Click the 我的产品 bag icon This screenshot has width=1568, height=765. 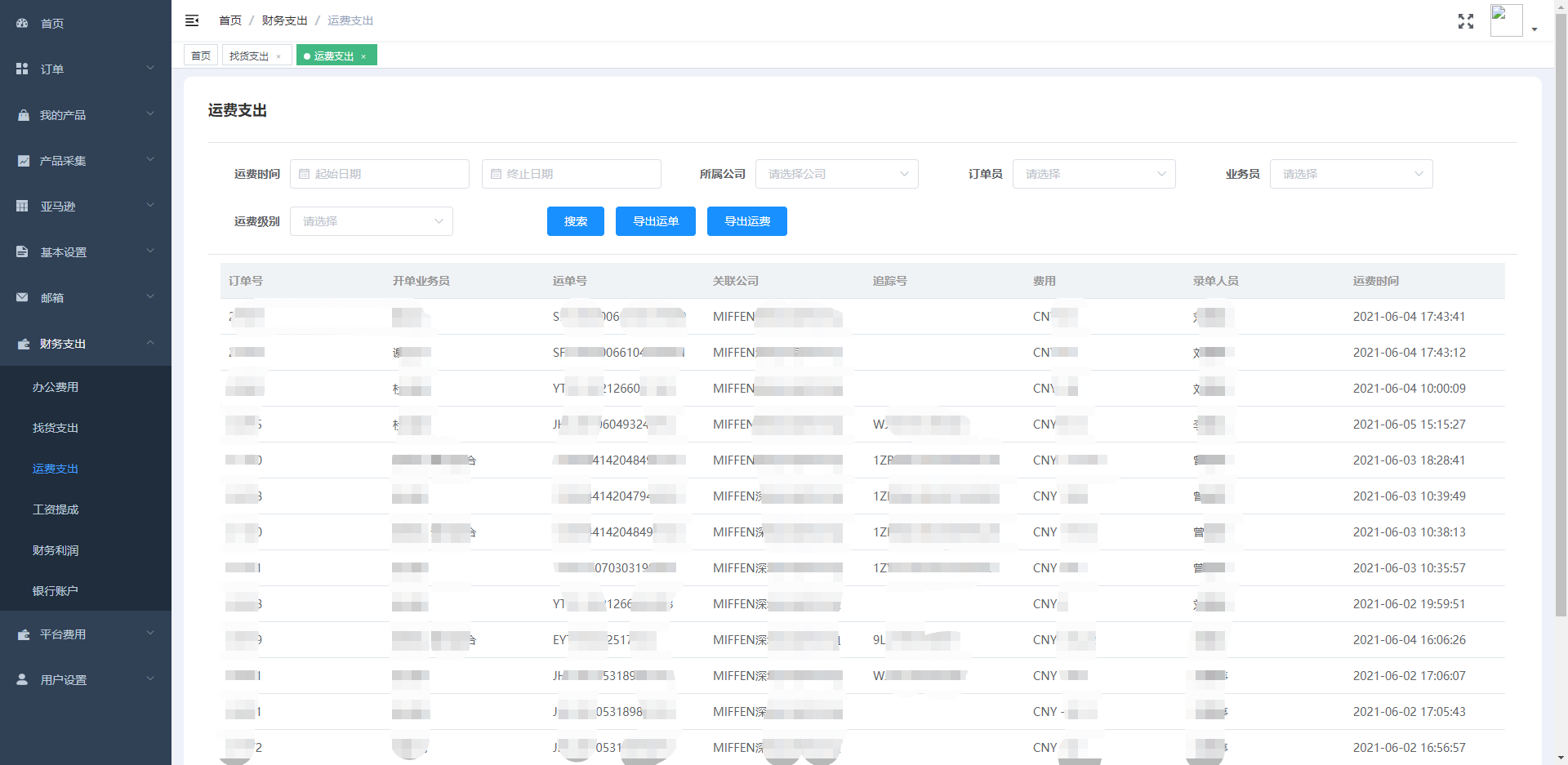[23, 115]
